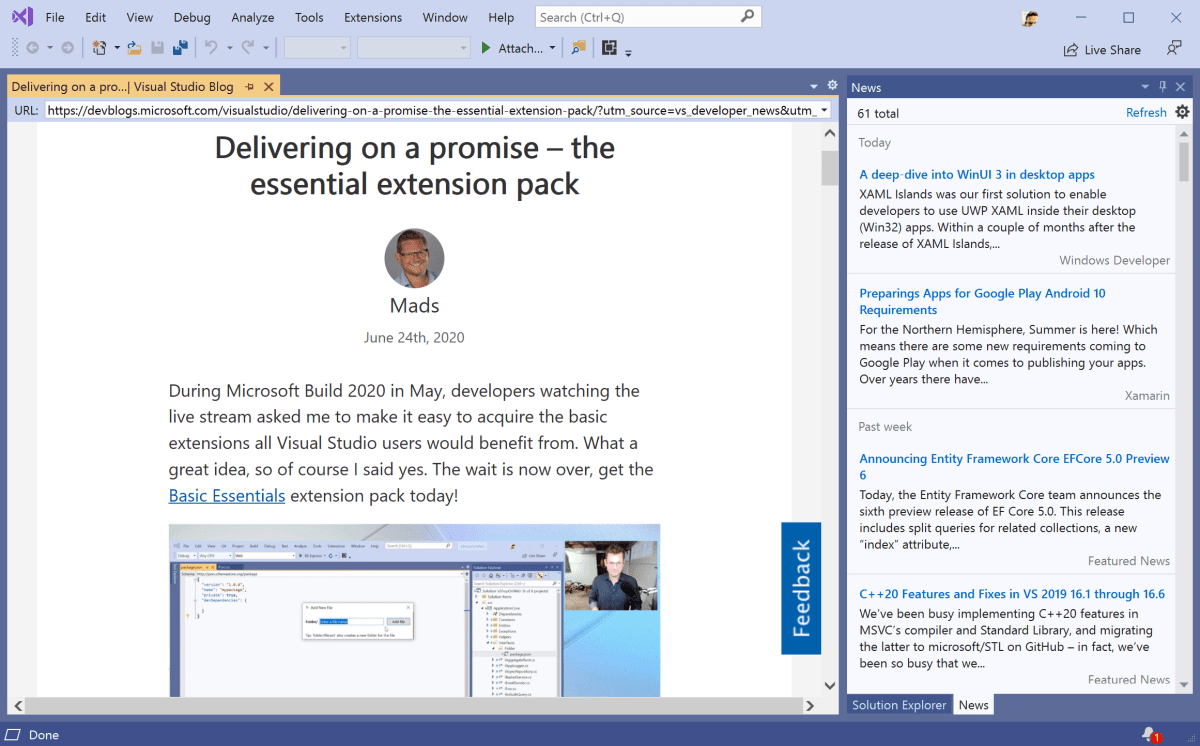
Task: Click the Save All toolbar icon
Action: tap(180, 48)
